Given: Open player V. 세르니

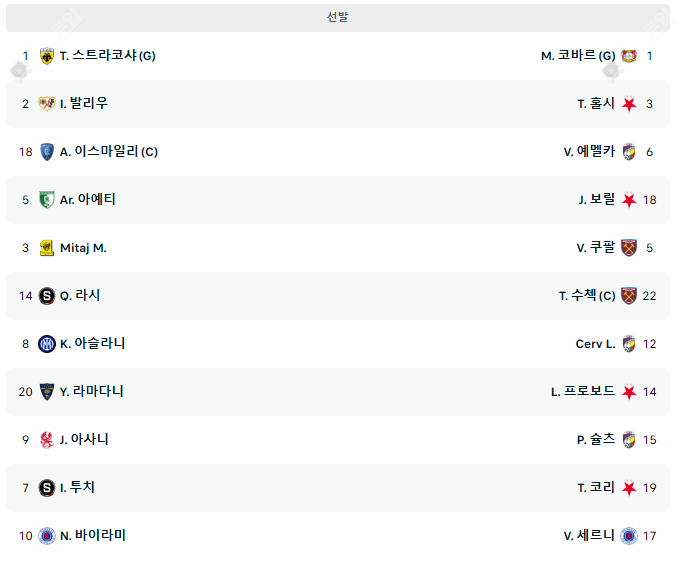Looking at the screenshot, I should [589, 536].
